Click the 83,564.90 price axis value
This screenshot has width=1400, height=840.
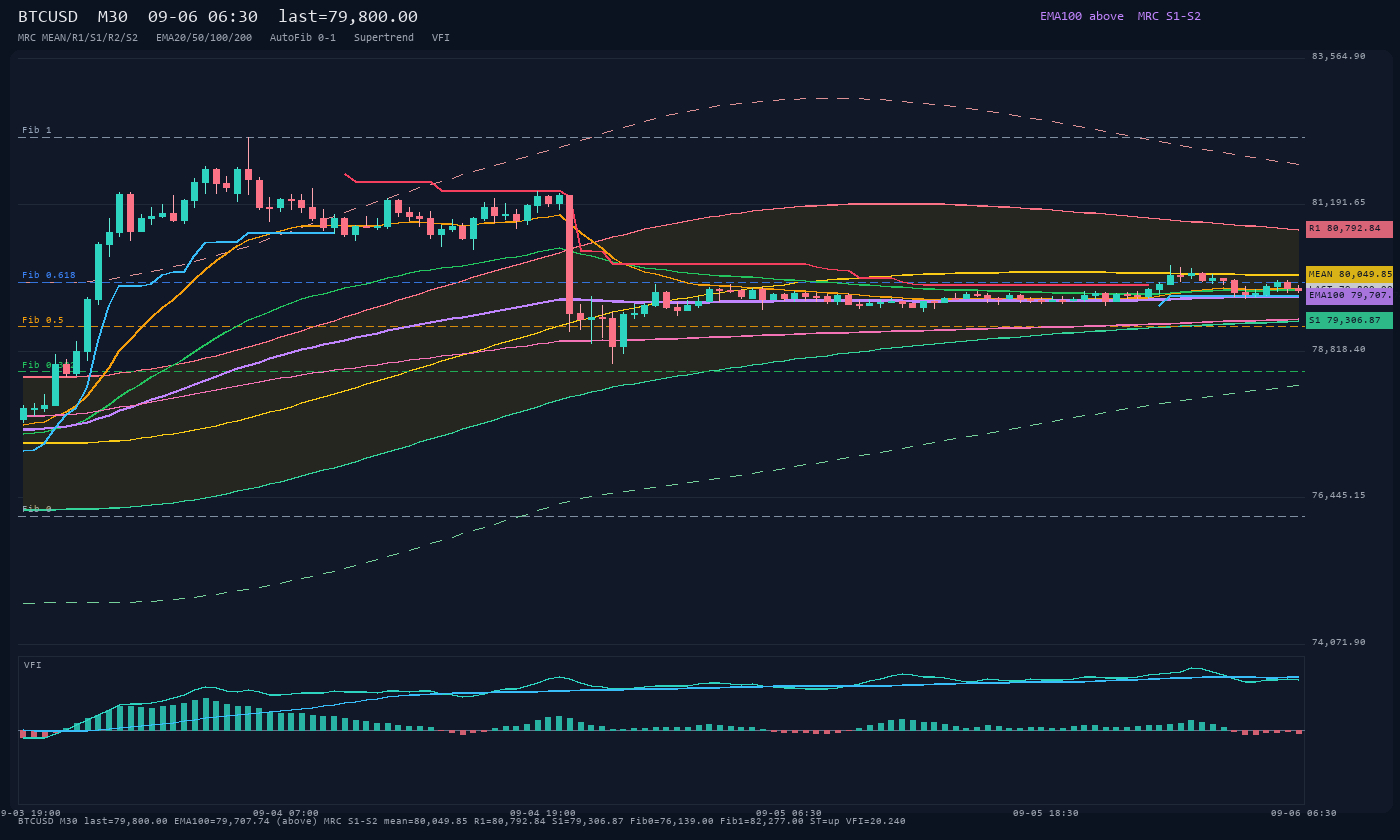[x=1338, y=56]
